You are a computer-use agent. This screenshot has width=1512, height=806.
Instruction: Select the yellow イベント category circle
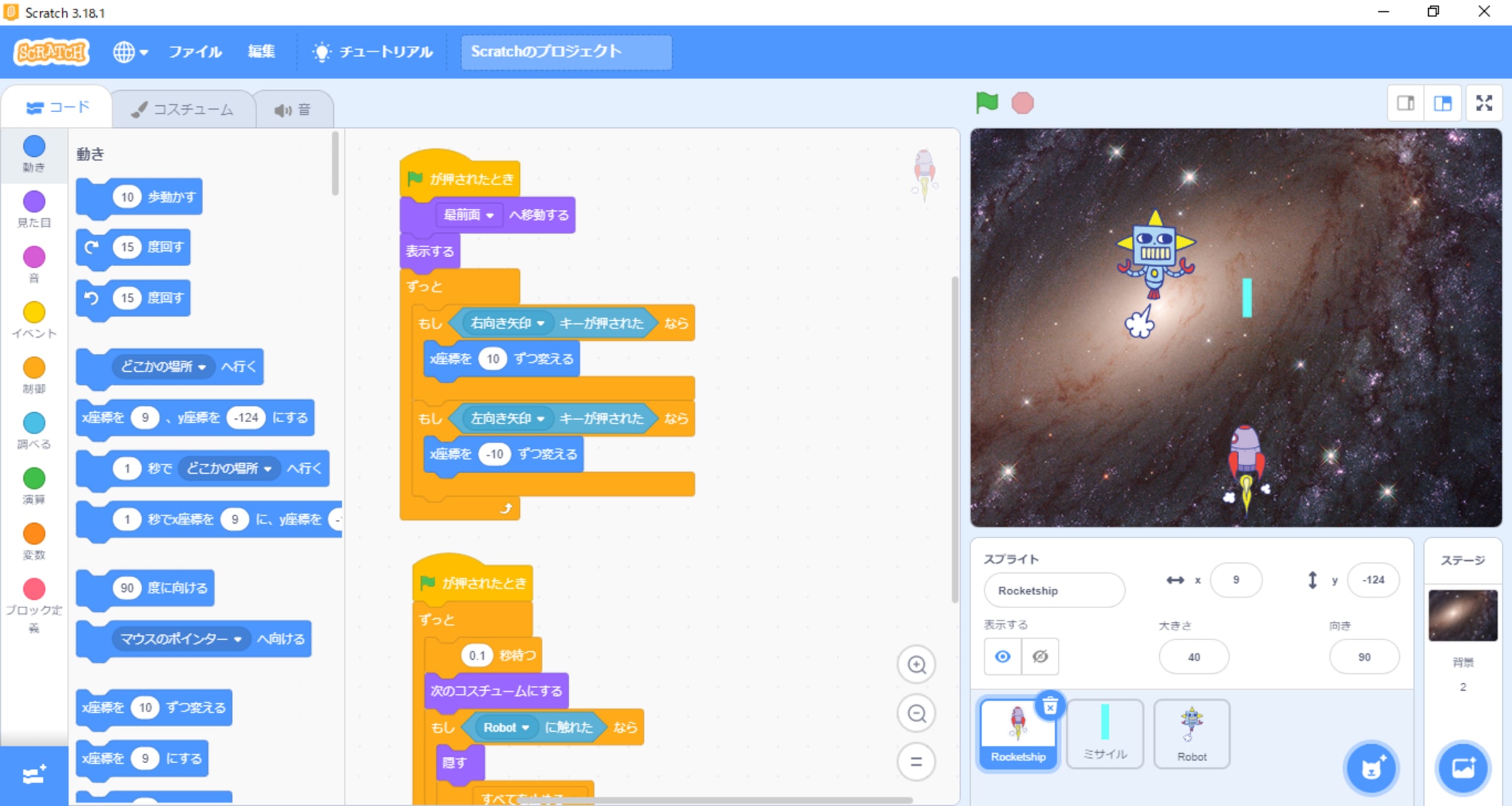coord(34,312)
